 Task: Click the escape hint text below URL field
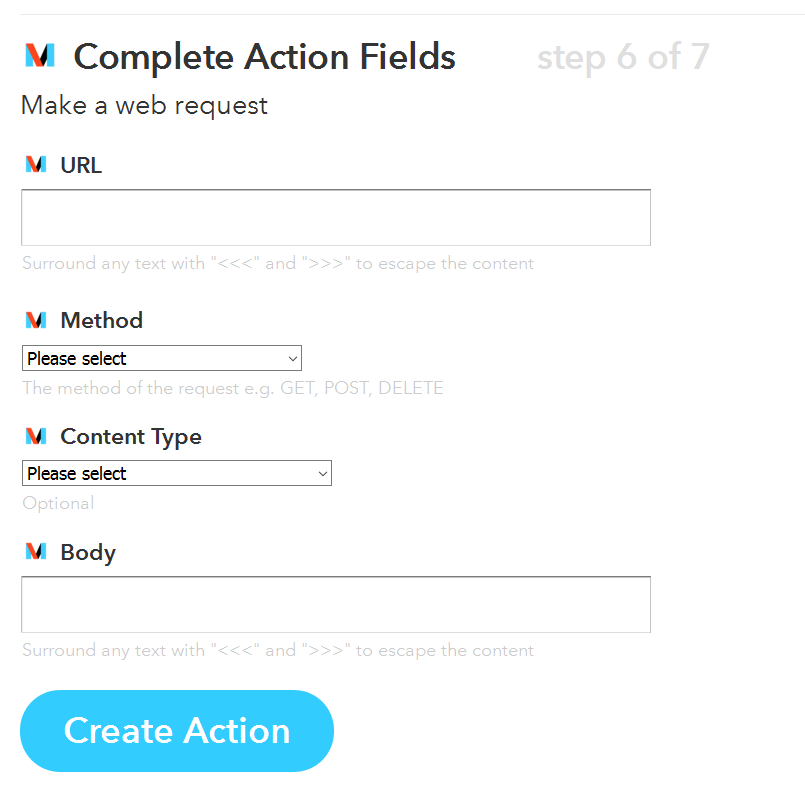(x=278, y=264)
